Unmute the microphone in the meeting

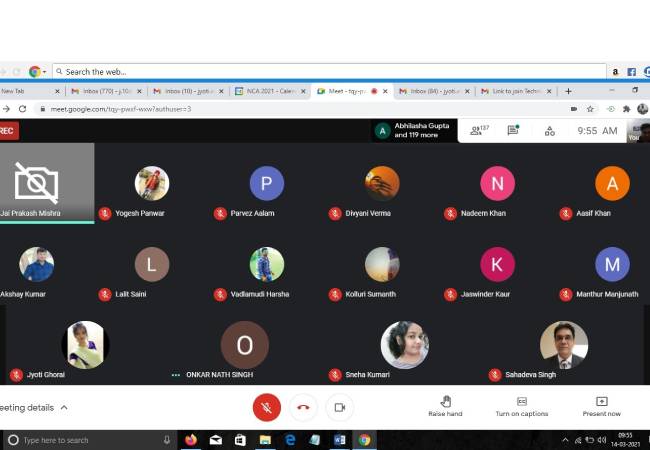[266, 407]
